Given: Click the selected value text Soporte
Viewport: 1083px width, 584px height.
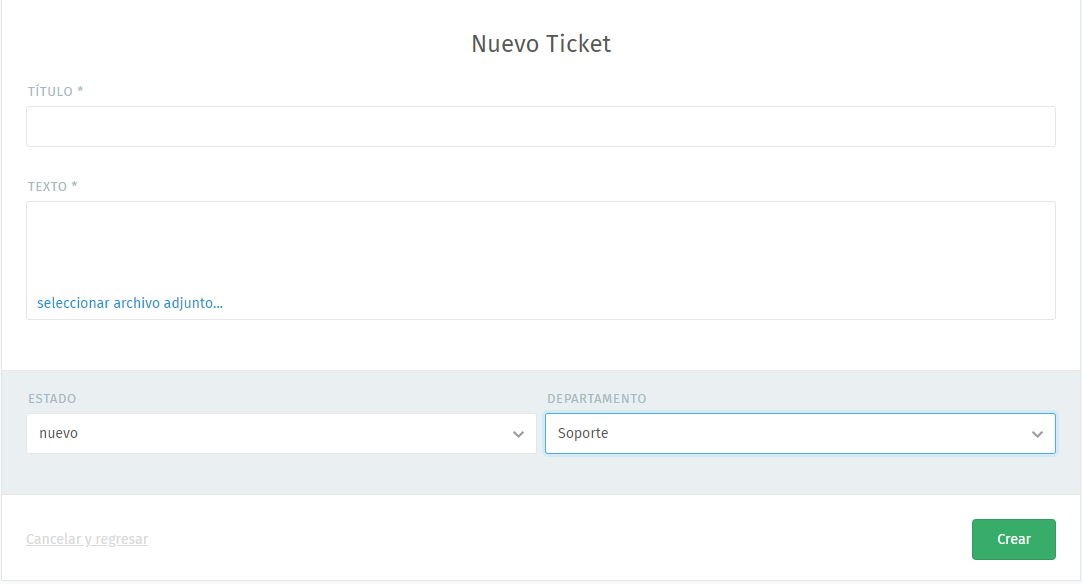Looking at the screenshot, I should coord(583,434).
